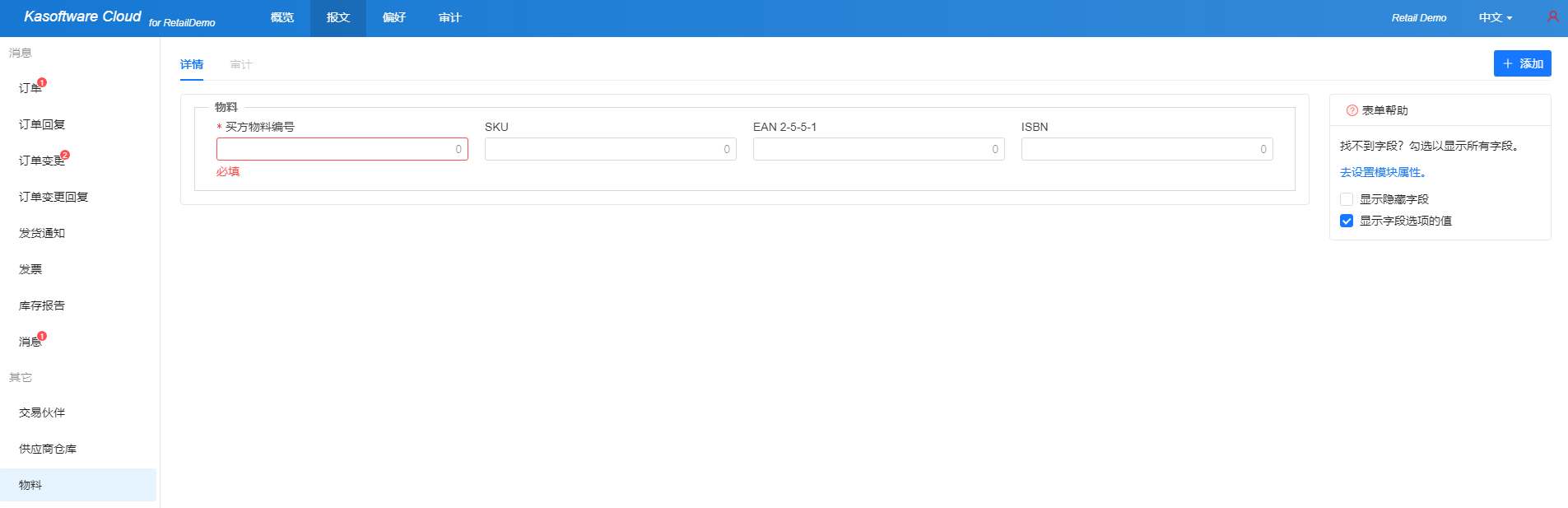This screenshot has height=508, width=1568.
Task: Follow the 去设置模块属性 link
Action: click(x=1383, y=172)
